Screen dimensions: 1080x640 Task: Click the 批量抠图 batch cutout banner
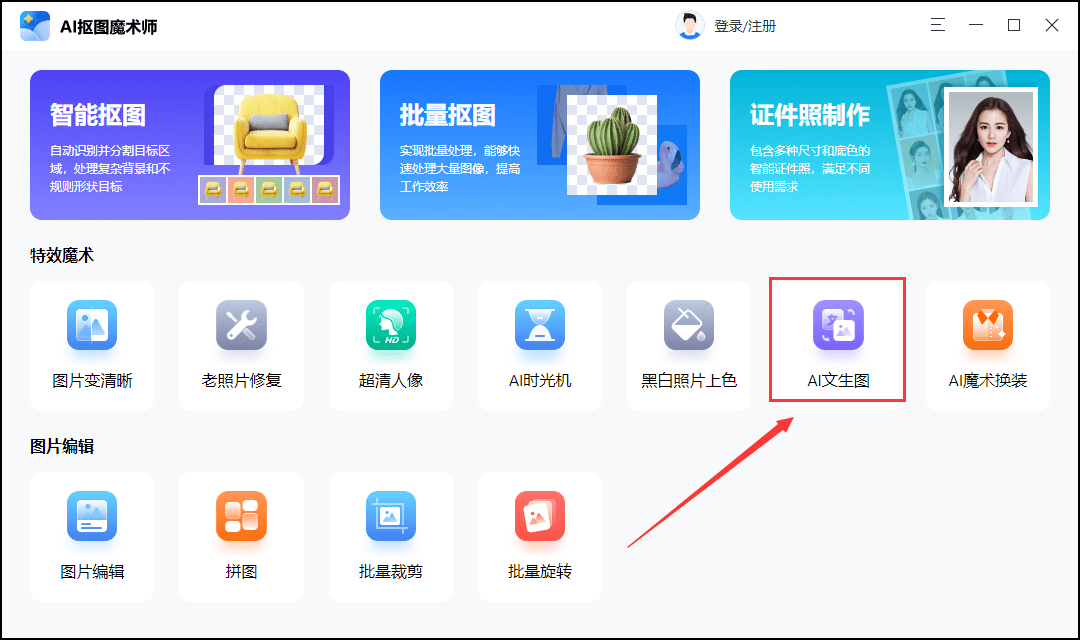[x=540, y=145]
